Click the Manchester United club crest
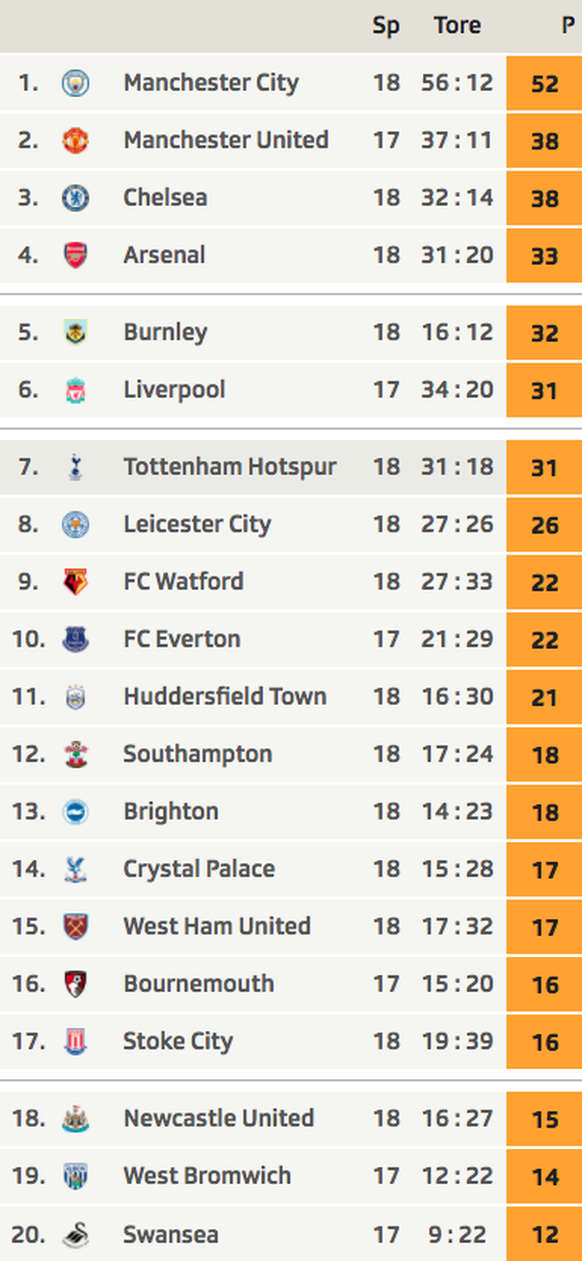The width and height of the screenshot is (582, 1261). click(x=76, y=140)
